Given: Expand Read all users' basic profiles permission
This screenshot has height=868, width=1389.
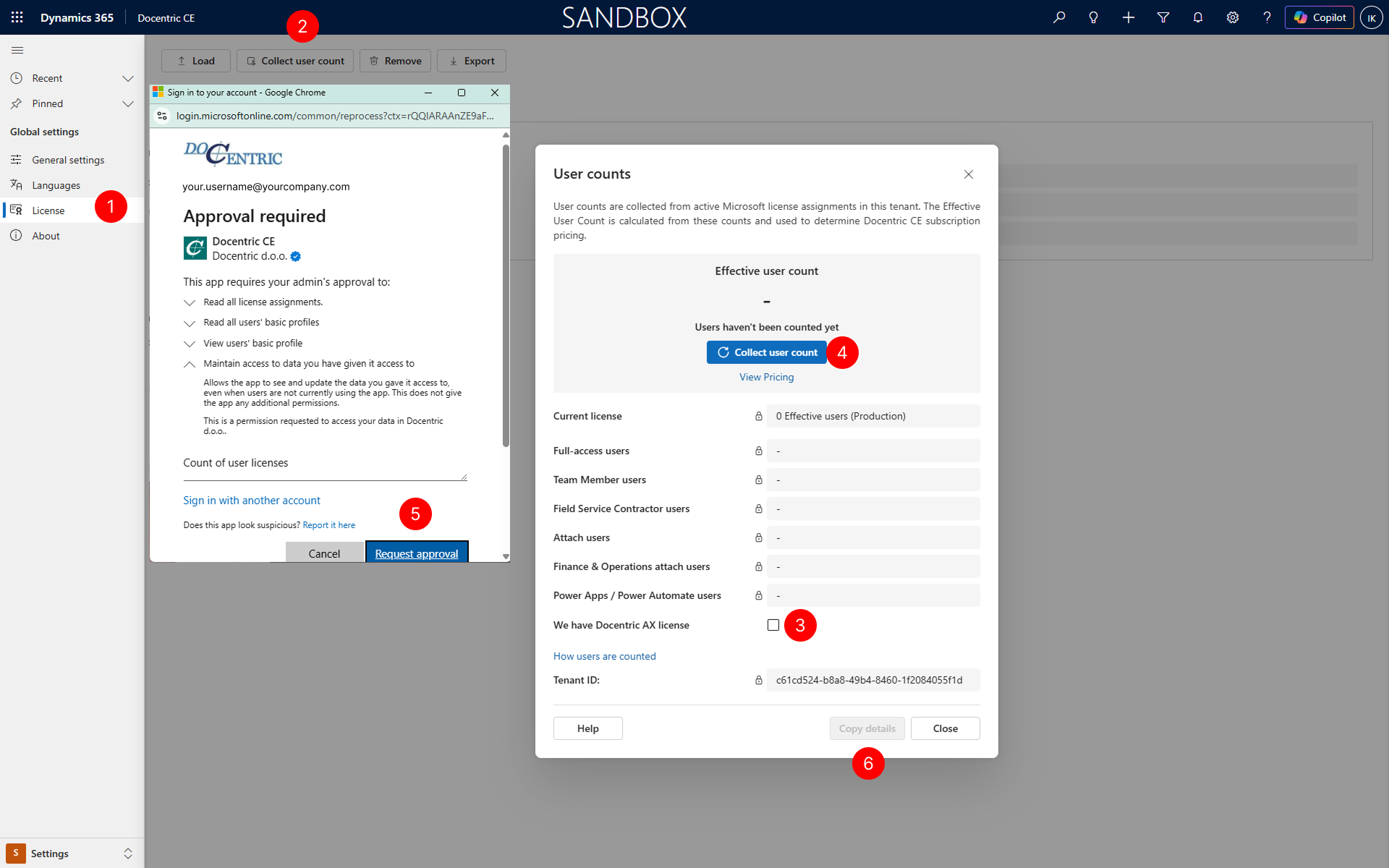Looking at the screenshot, I should point(190,323).
